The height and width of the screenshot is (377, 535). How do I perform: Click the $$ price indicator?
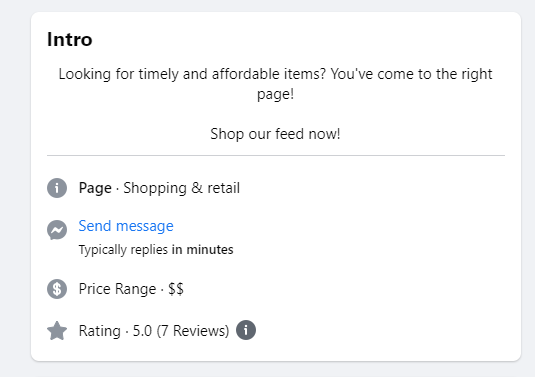click(x=176, y=289)
